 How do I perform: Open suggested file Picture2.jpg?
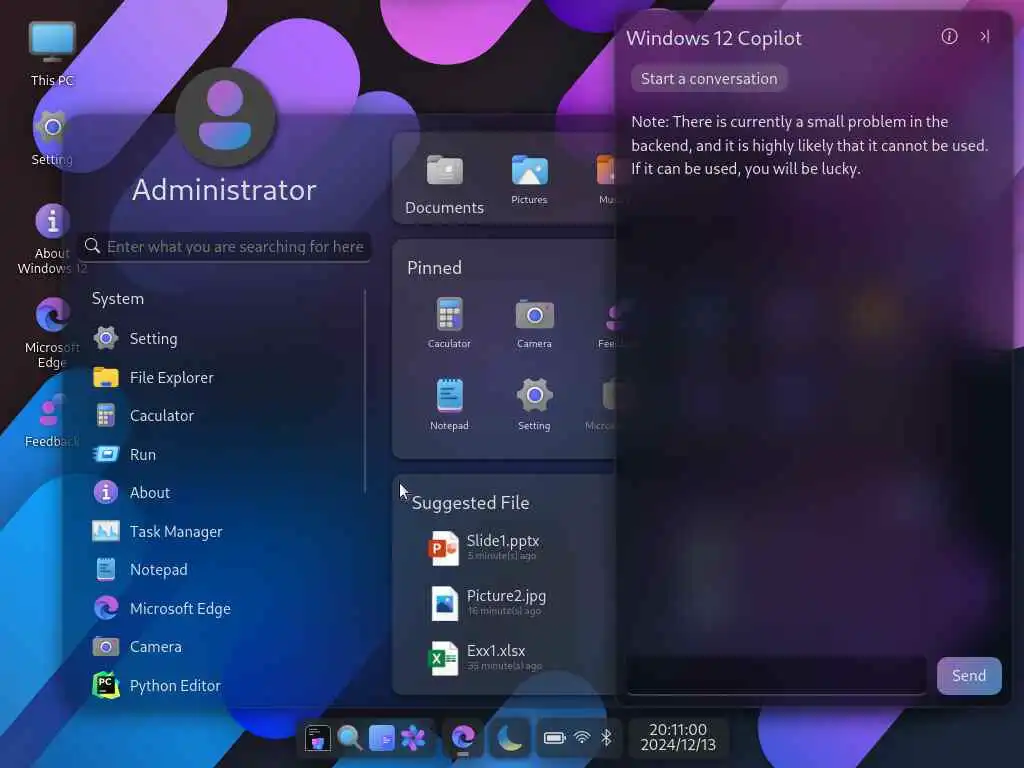(488, 602)
